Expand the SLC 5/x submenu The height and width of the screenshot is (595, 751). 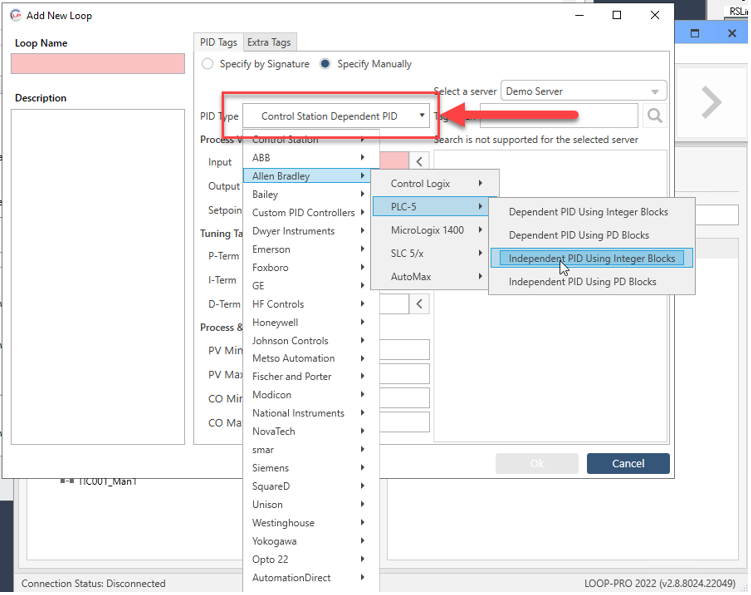point(430,253)
